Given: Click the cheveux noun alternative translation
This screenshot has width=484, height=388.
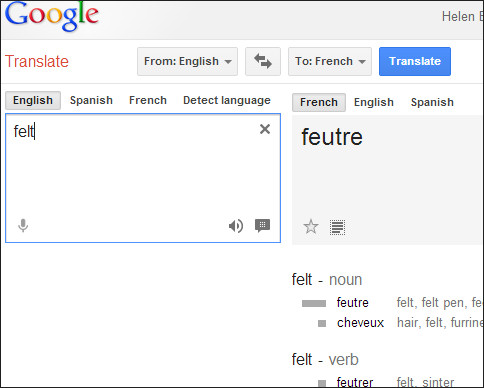Looking at the screenshot, I should coord(360,323).
